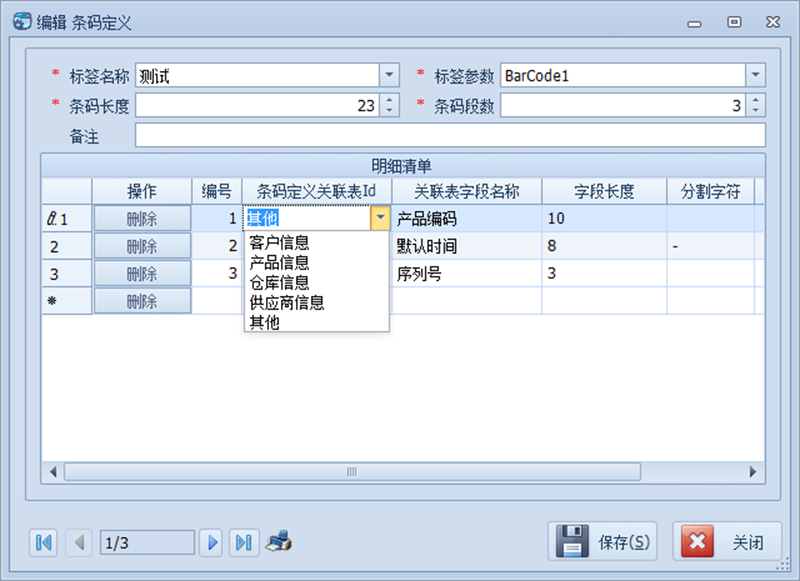Click 序列号 cell
Viewport: 800px width, 581px height.
coord(466,273)
